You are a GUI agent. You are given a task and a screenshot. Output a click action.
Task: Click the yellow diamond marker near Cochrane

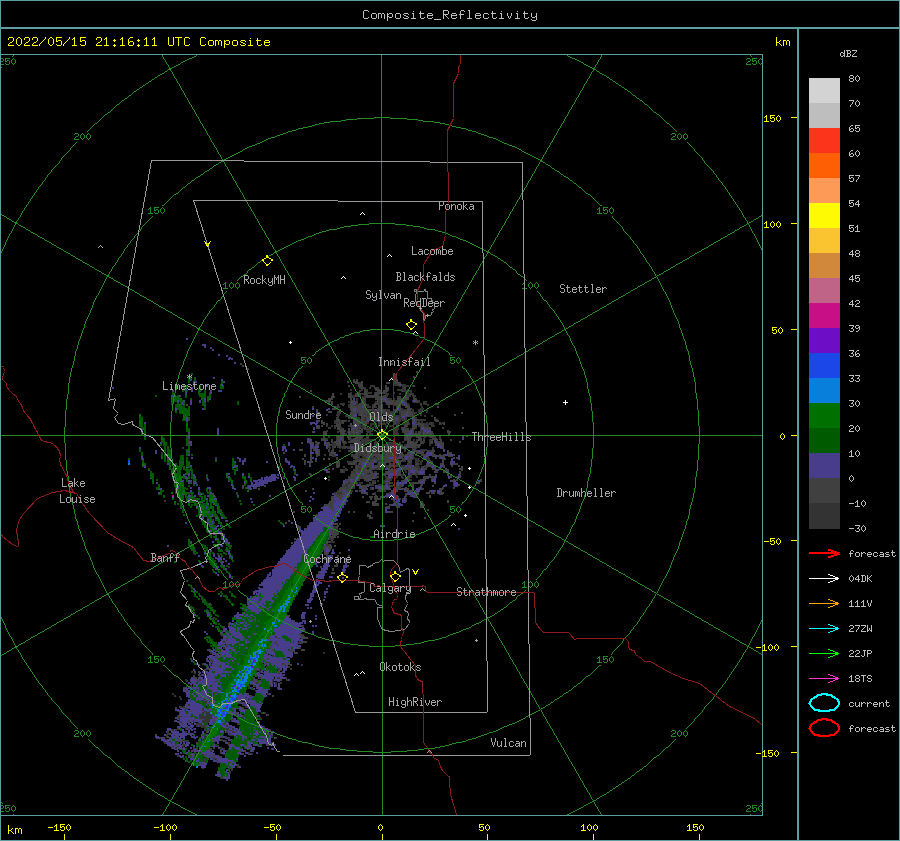342,577
